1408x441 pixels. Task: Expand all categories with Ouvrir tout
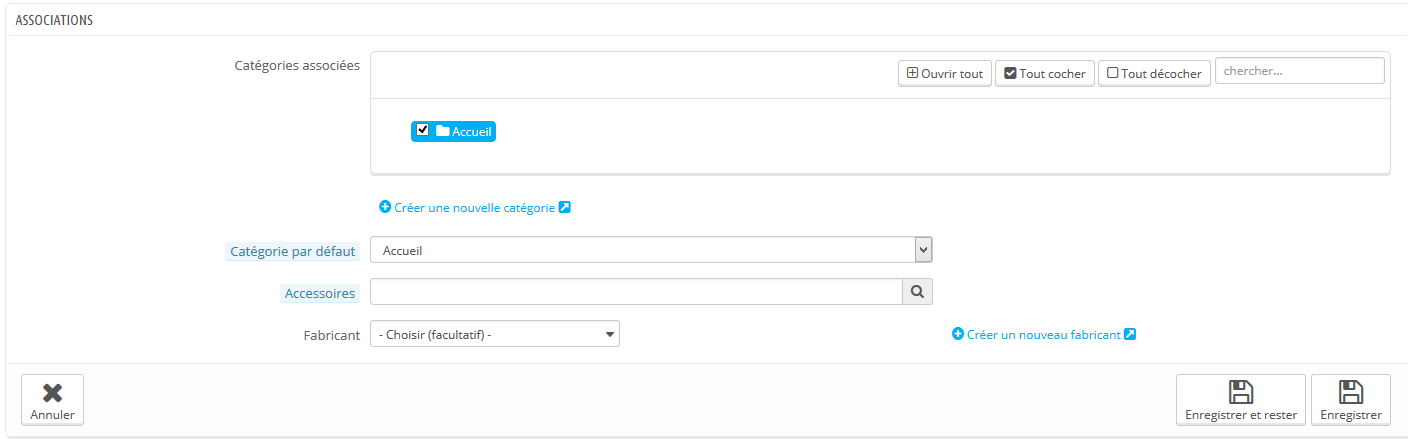[x=944, y=73]
